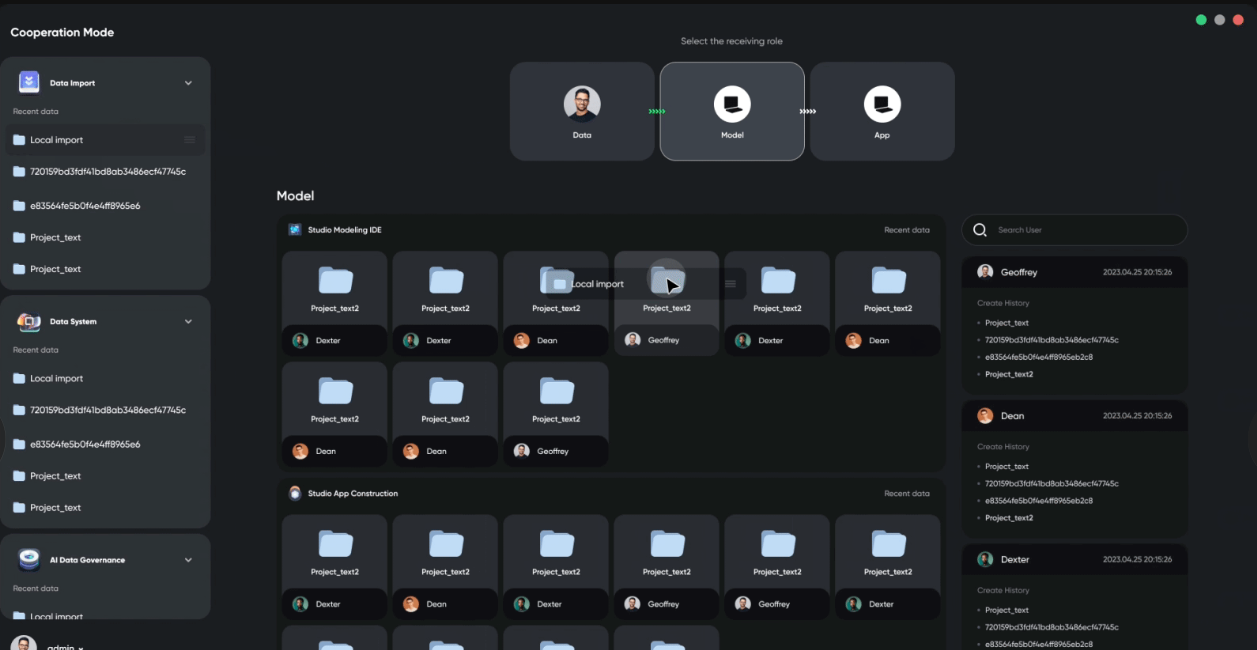This screenshot has width=1257, height=650.
Task: Click the timestamp beside Dexter's name
Action: click(1137, 560)
